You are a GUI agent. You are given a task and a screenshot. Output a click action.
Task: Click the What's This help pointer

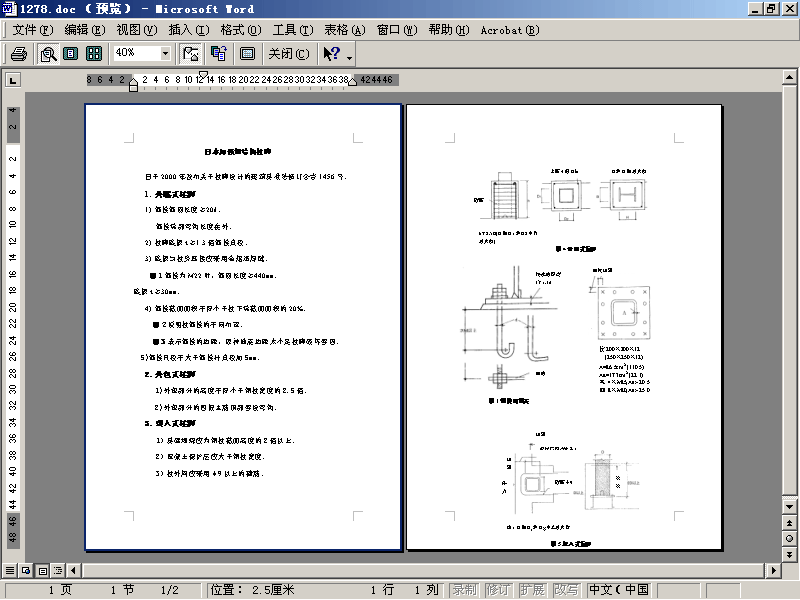tap(332, 54)
